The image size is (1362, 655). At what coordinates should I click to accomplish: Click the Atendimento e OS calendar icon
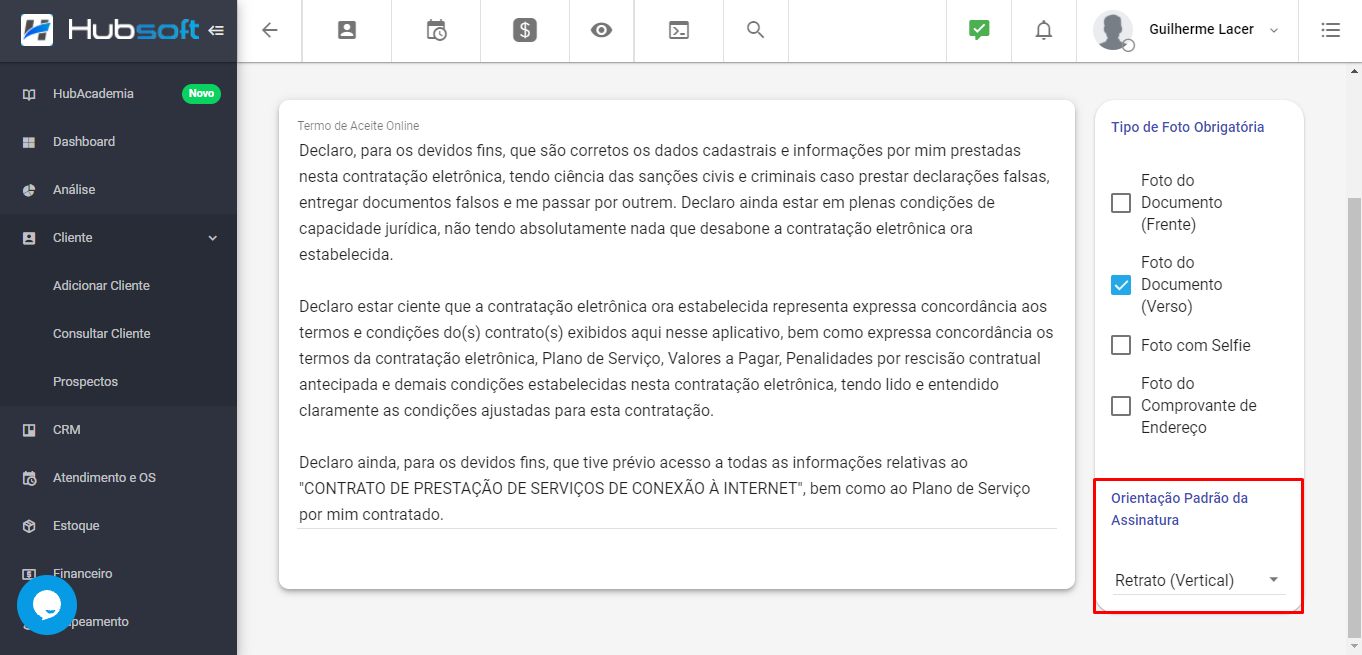pos(29,478)
